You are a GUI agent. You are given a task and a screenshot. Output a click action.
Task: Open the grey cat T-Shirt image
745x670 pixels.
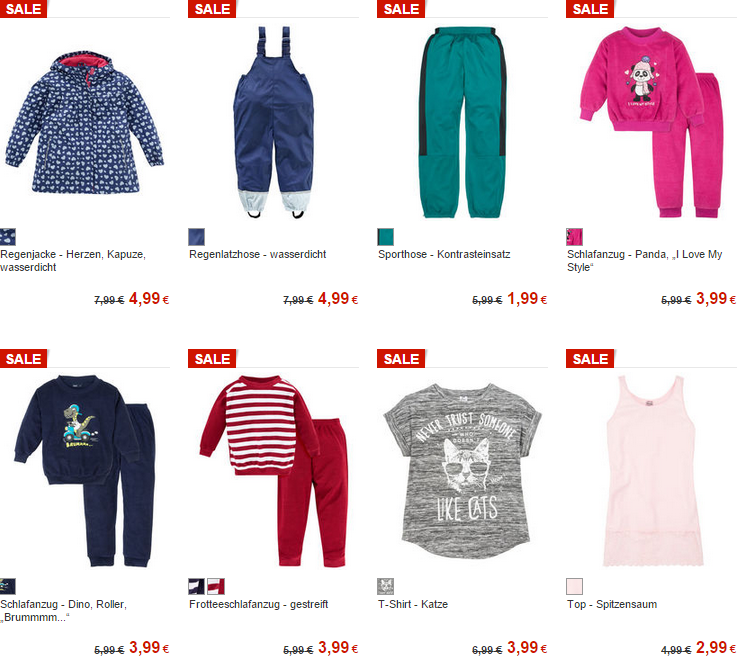point(462,471)
